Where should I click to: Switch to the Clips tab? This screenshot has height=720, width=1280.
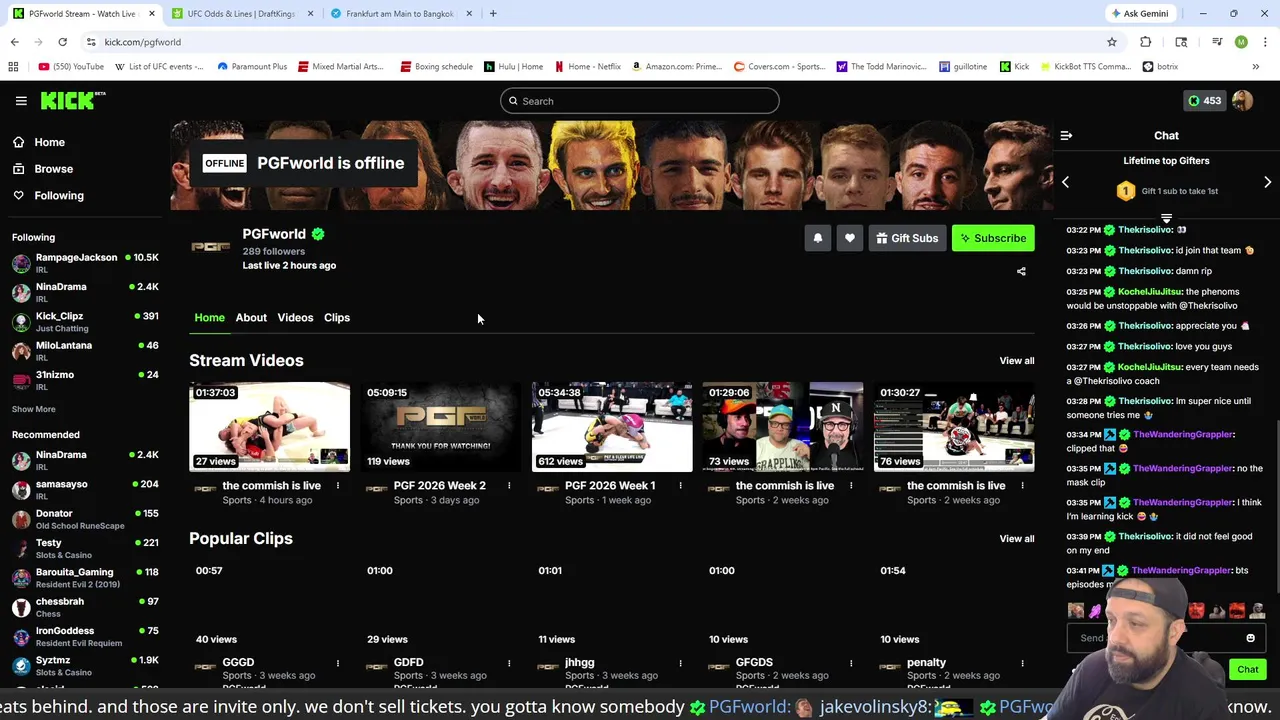tap(337, 318)
